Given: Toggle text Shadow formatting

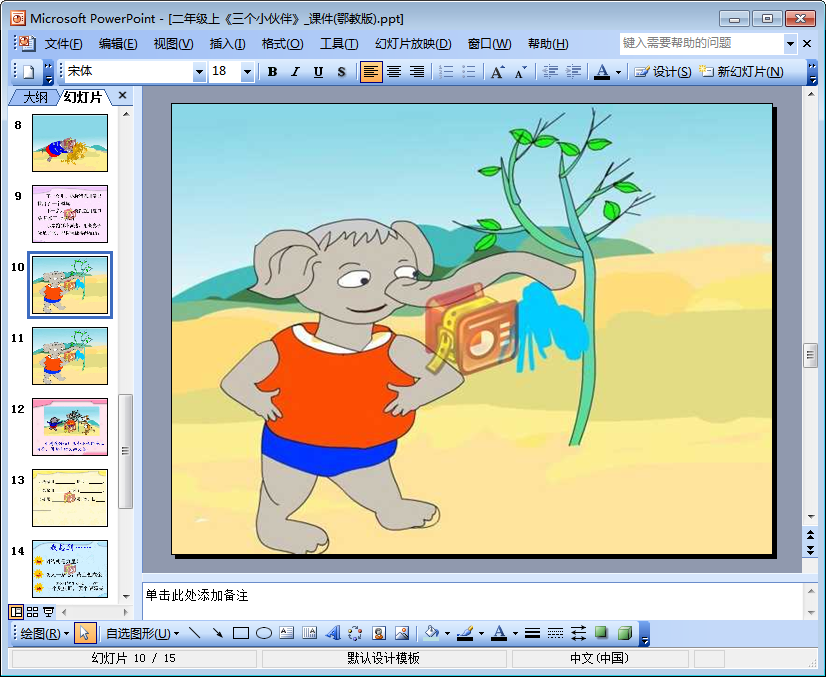Looking at the screenshot, I should [x=341, y=72].
